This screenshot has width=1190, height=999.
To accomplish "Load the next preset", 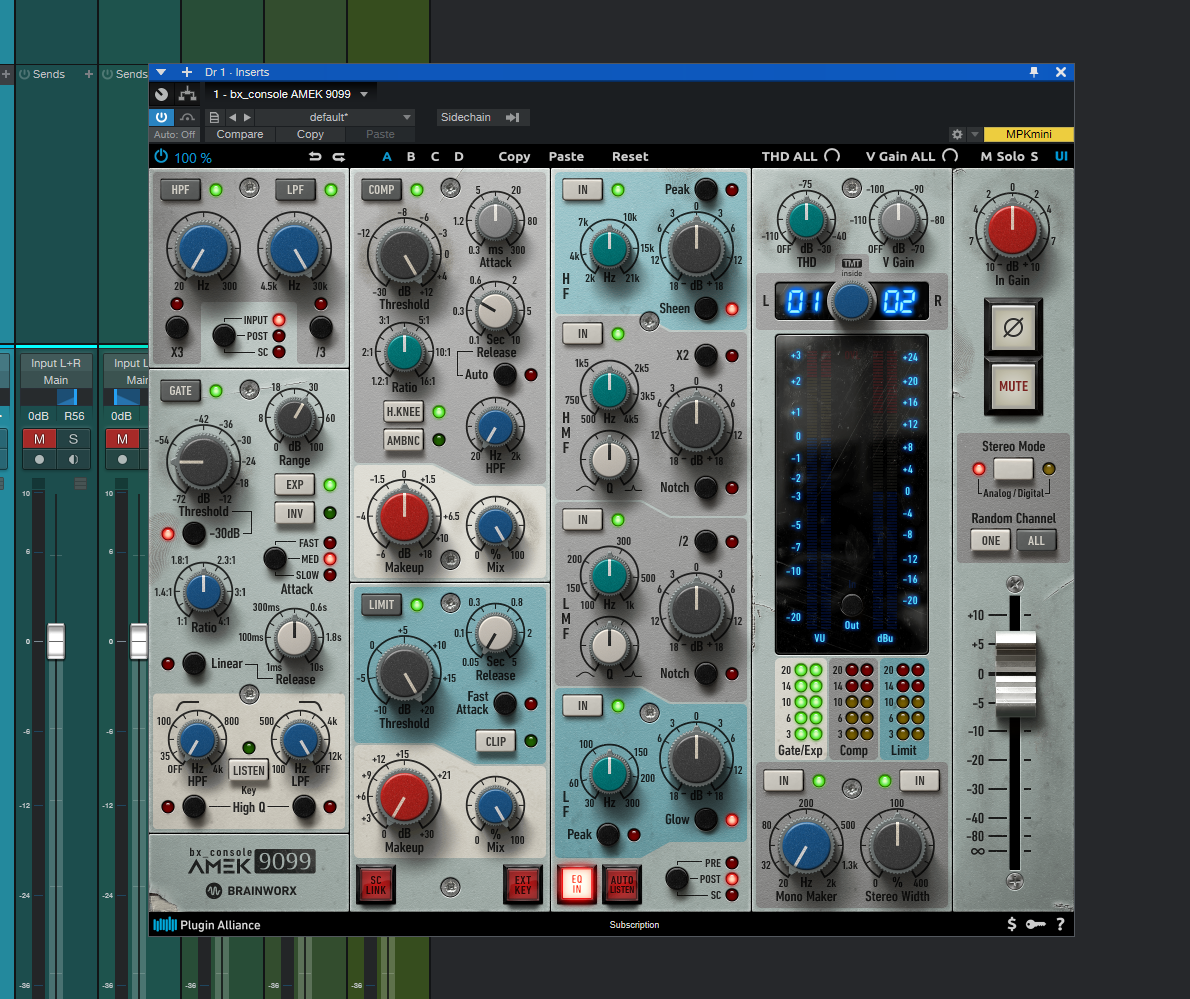I will tap(247, 118).
